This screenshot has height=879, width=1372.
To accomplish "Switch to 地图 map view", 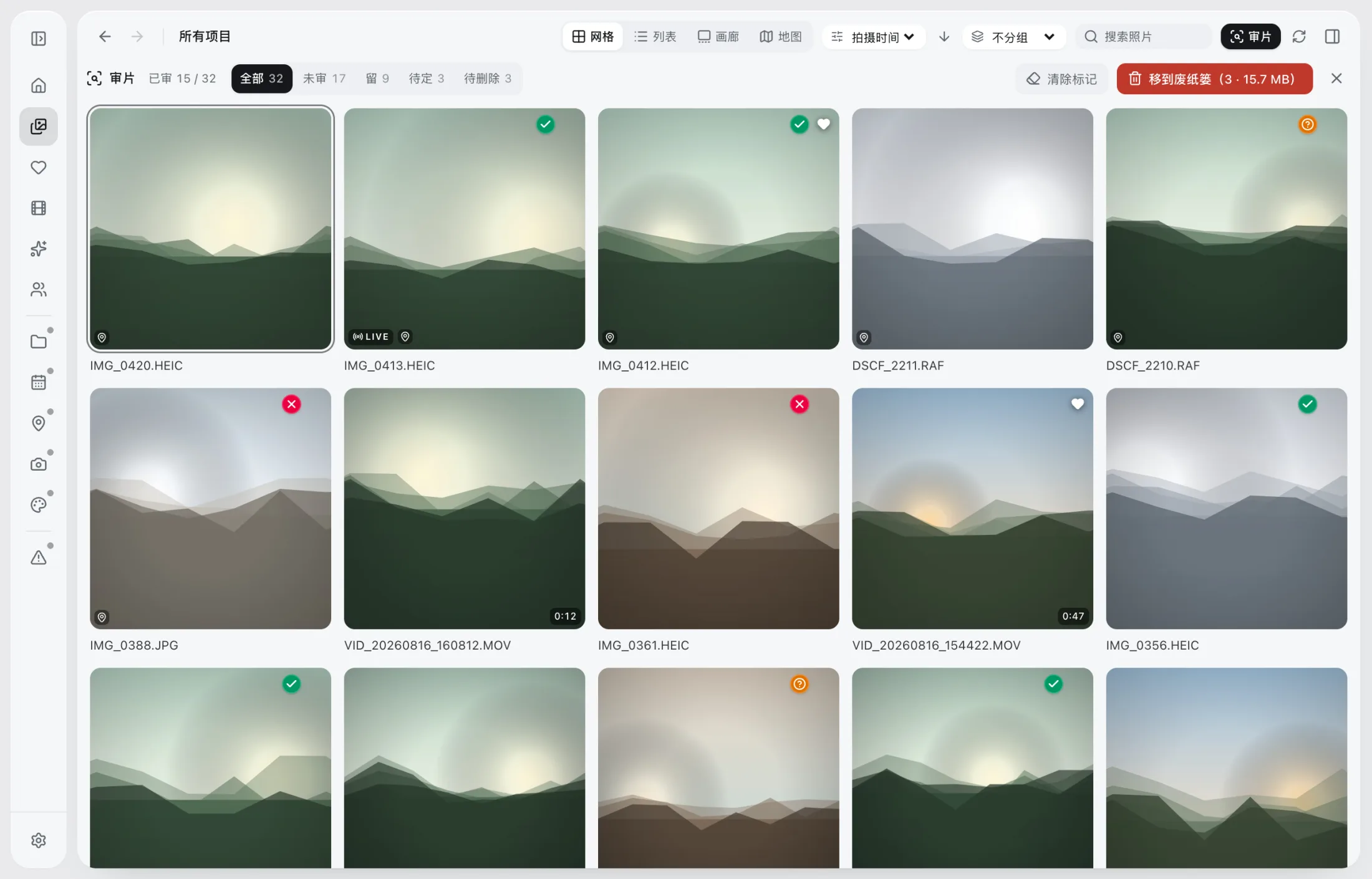I will pyautogui.click(x=781, y=36).
